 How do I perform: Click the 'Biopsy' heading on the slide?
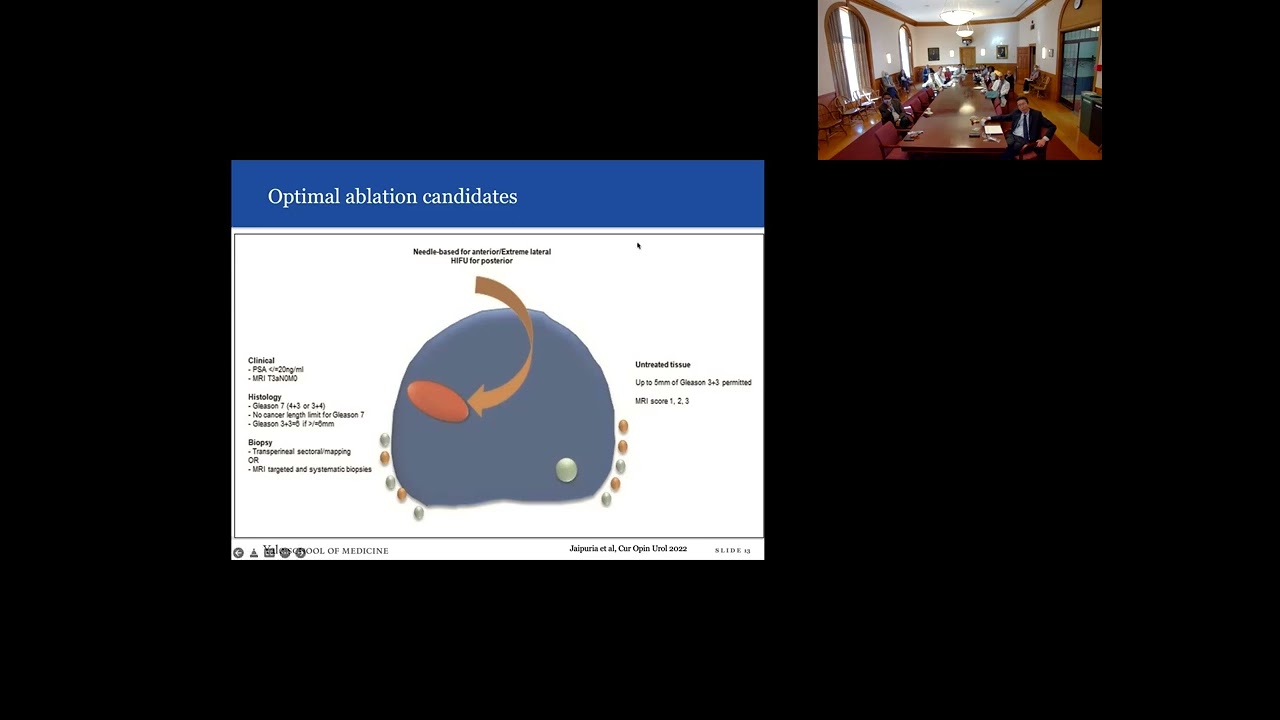point(259,442)
